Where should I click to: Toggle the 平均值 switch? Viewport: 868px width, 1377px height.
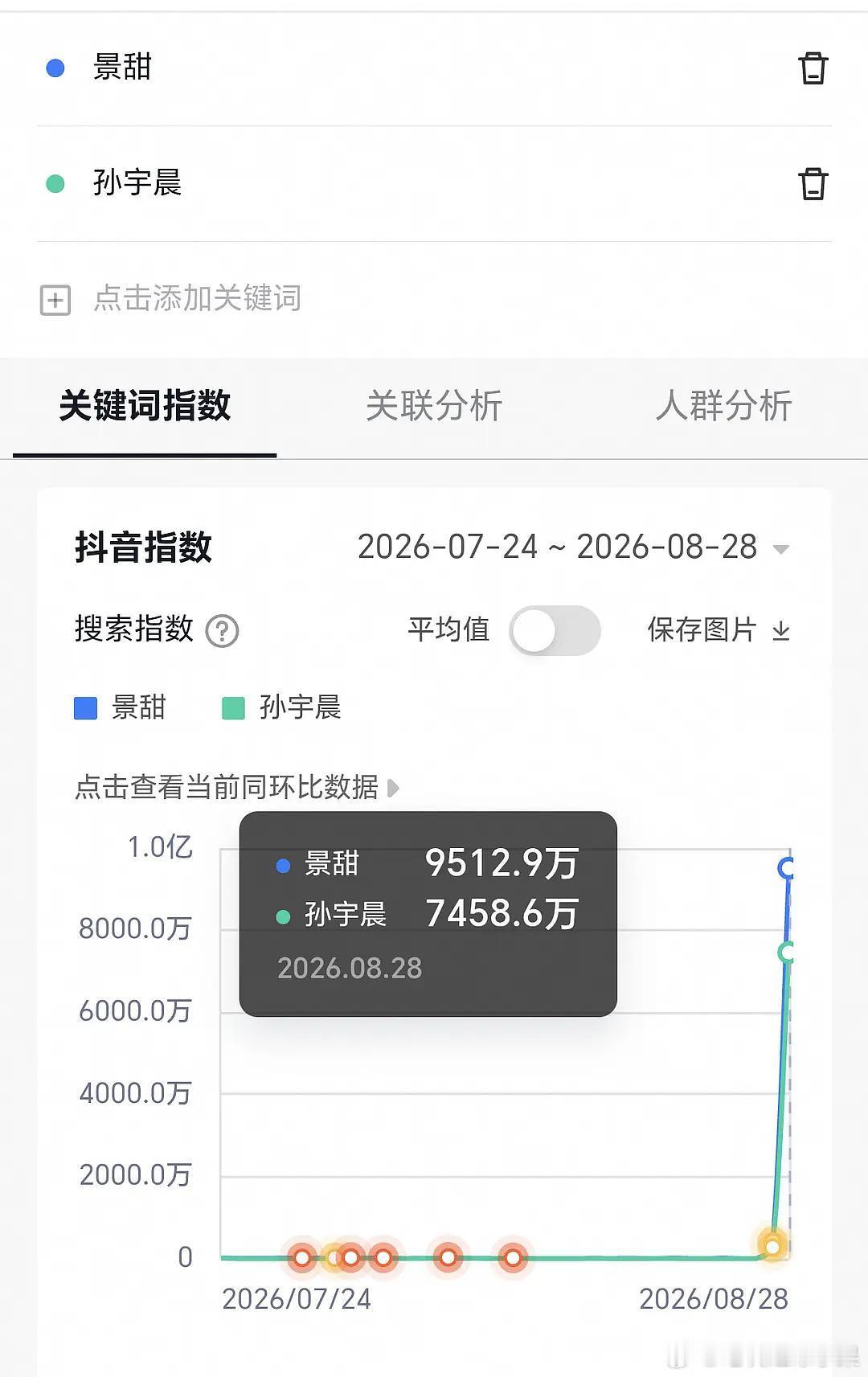point(555,630)
